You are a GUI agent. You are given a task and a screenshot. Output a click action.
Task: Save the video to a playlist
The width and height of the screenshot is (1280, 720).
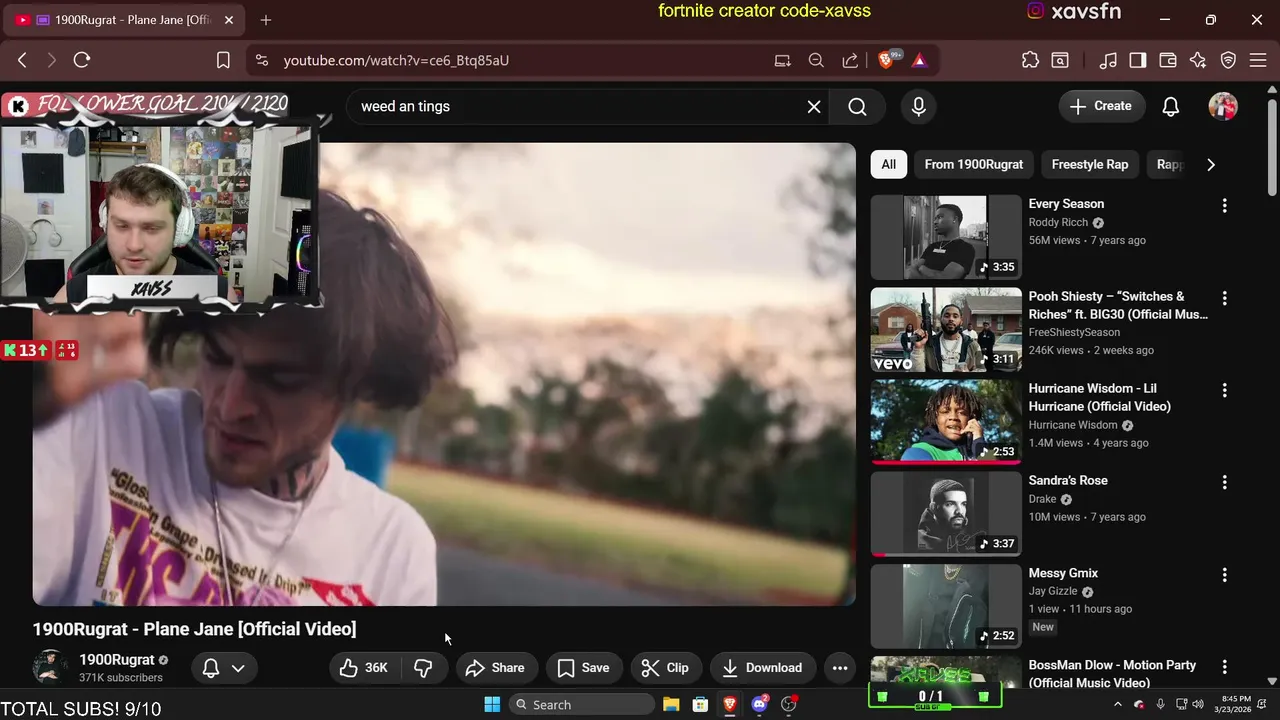pos(584,668)
